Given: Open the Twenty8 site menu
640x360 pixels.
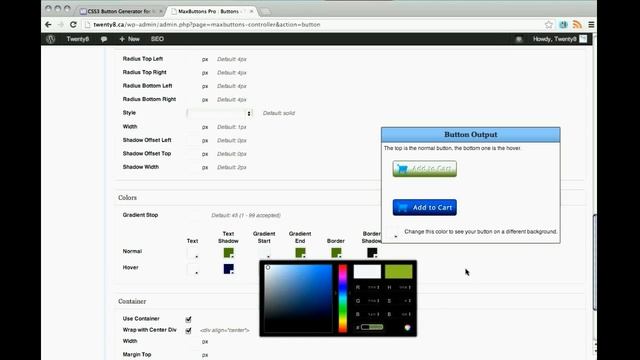Looking at the screenshot, I should [78, 39].
